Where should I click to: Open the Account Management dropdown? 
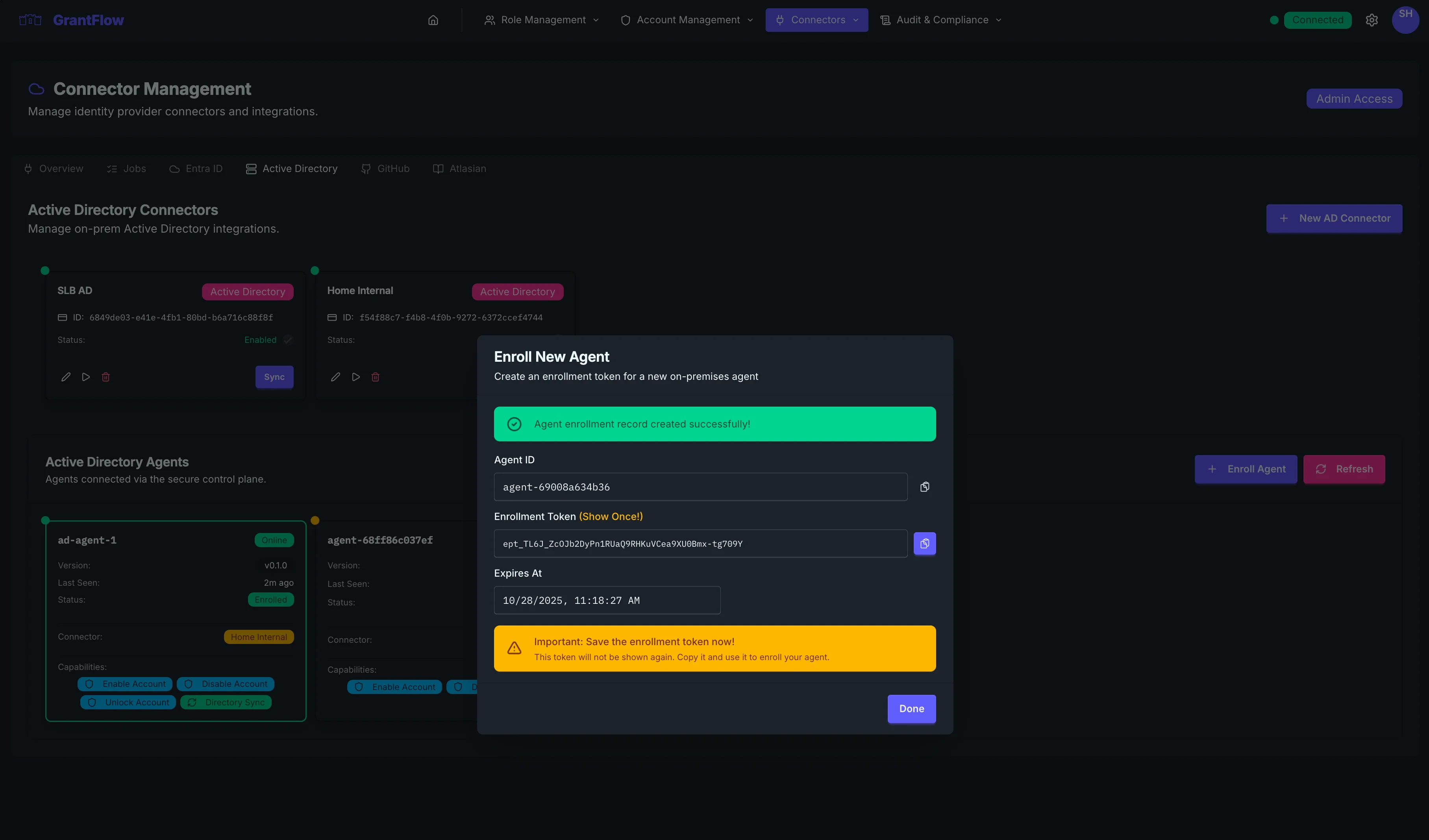click(x=686, y=20)
